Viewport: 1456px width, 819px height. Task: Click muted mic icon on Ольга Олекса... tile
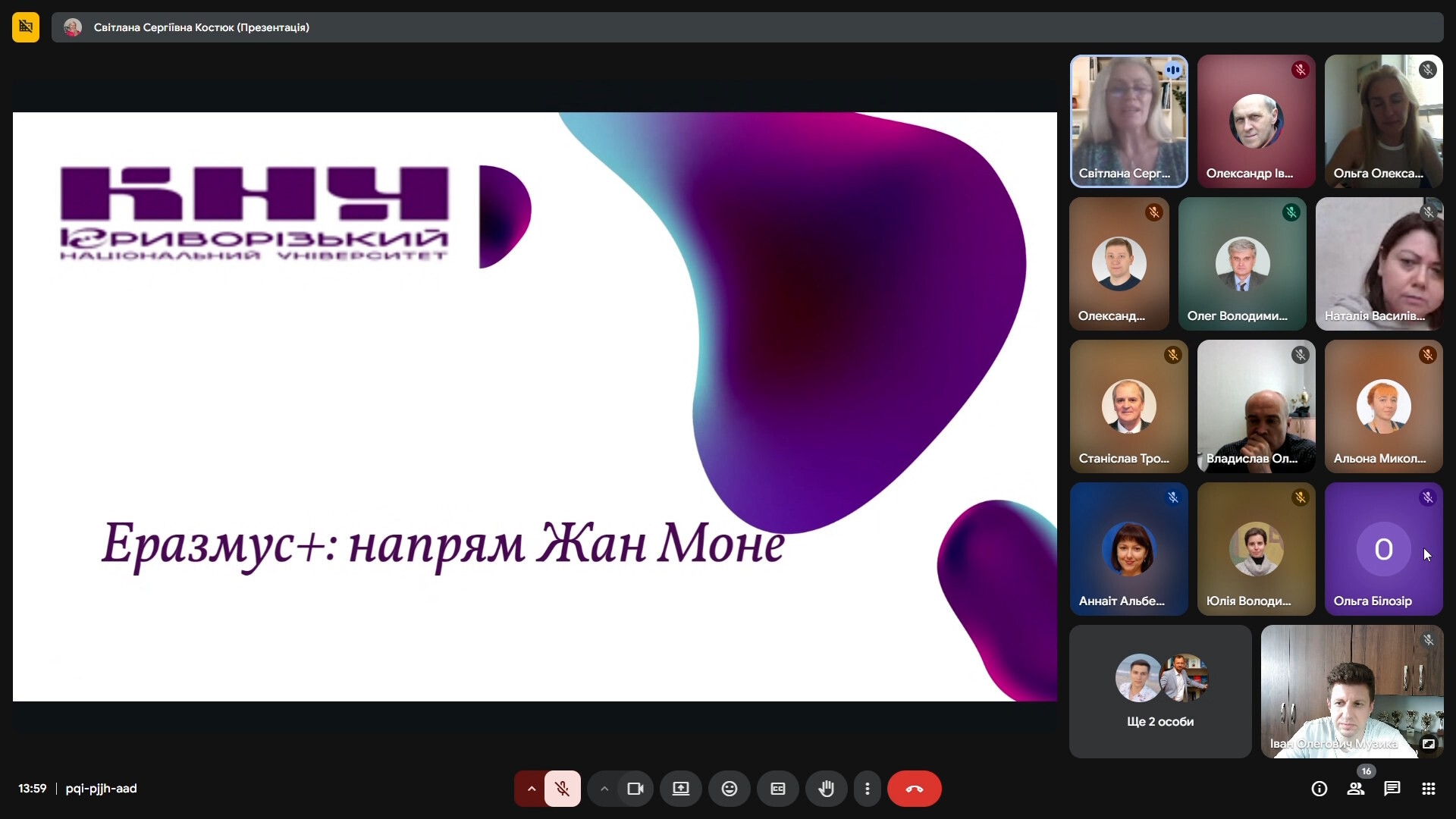[1428, 70]
